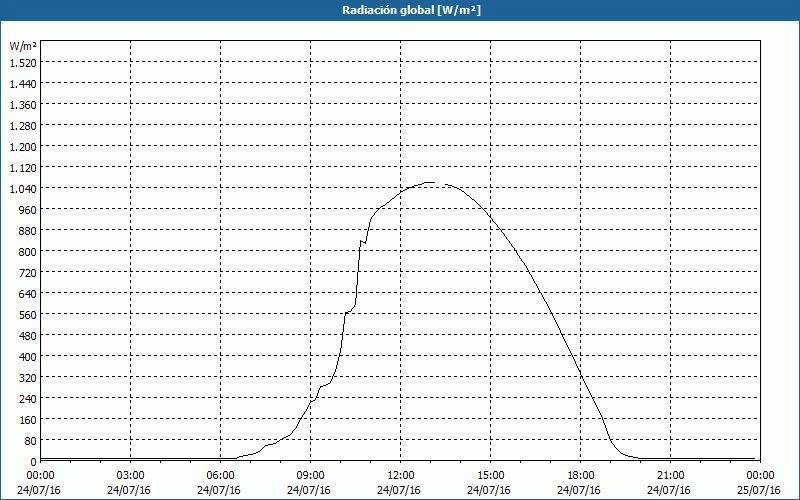Click the 'W/m²' unit label above the y-axis

pyautogui.click(x=23, y=46)
